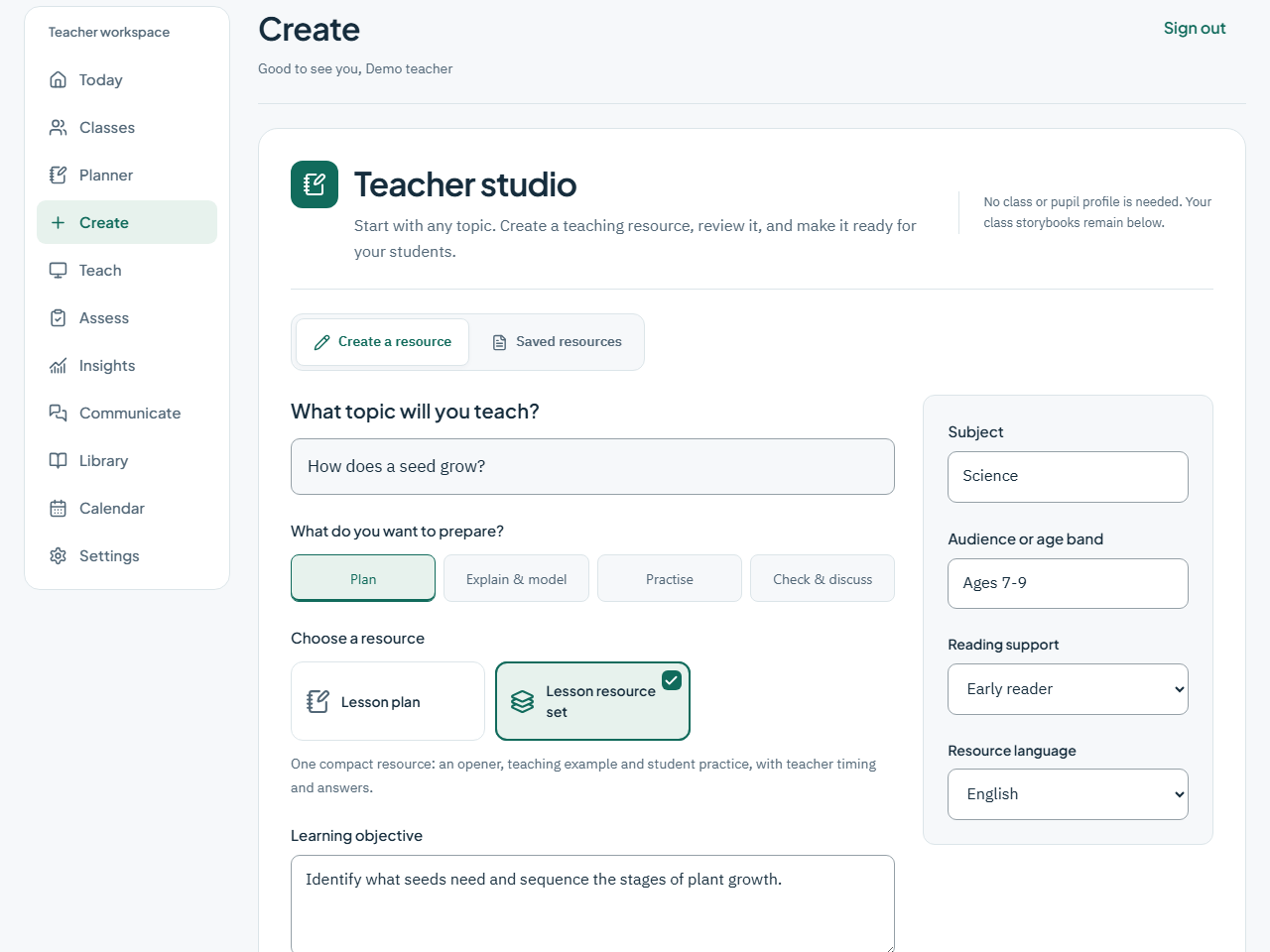Click the Classes people icon
Screen dimensions: 1270x952
pyautogui.click(x=59, y=128)
